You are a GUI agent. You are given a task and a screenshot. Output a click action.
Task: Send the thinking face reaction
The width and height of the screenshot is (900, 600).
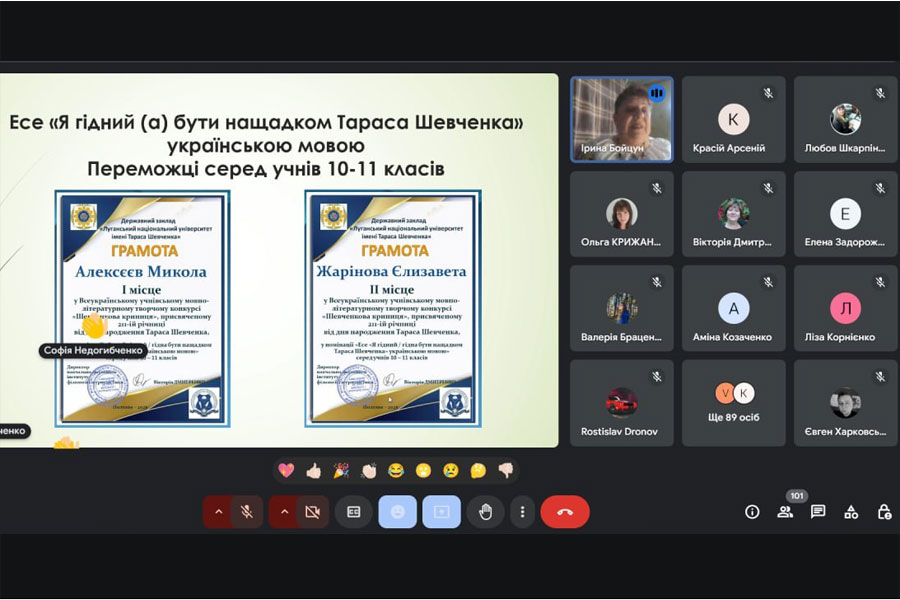[x=478, y=471]
